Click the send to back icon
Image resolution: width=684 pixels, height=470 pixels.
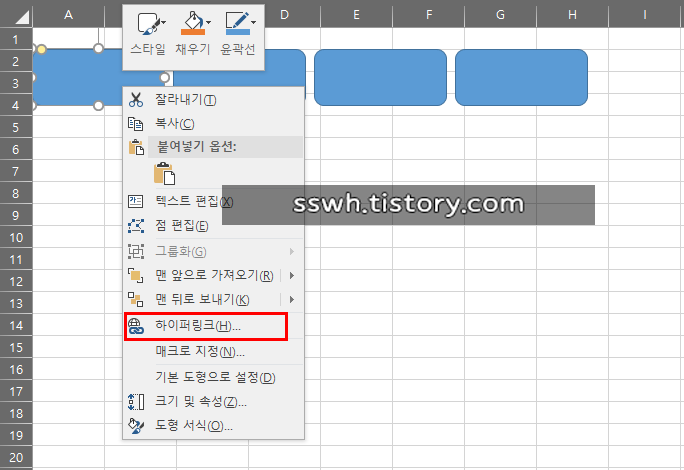coord(136,299)
